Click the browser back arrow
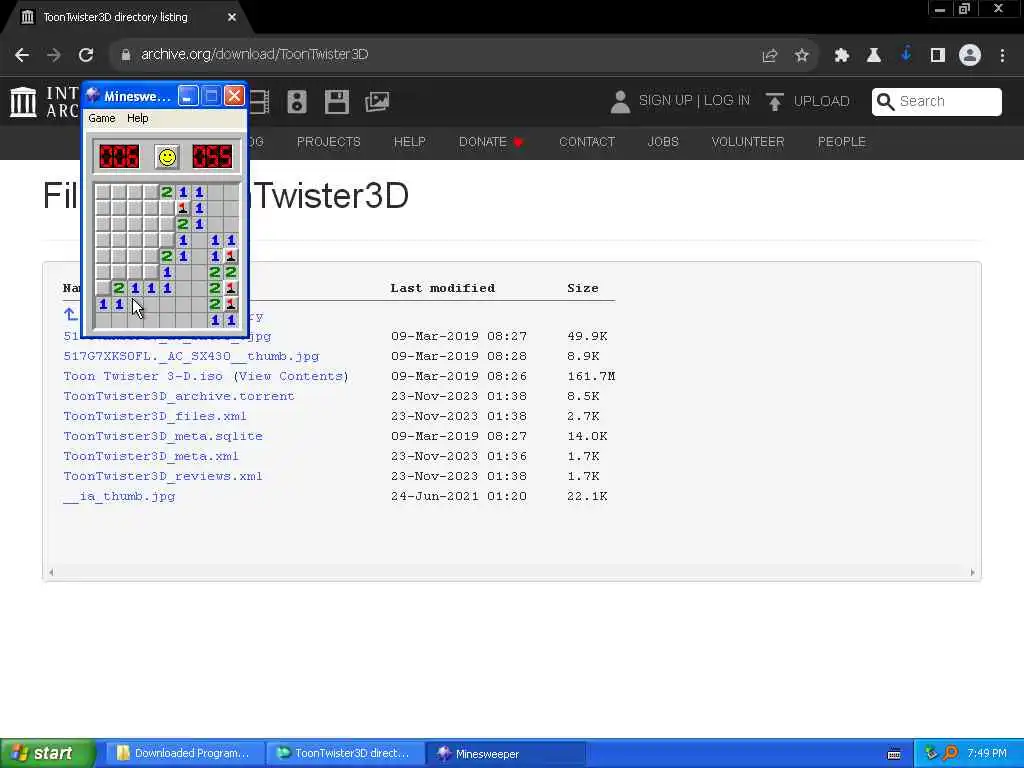The width and height of the screenshot is (1024, 768). (x=22, y=55)
